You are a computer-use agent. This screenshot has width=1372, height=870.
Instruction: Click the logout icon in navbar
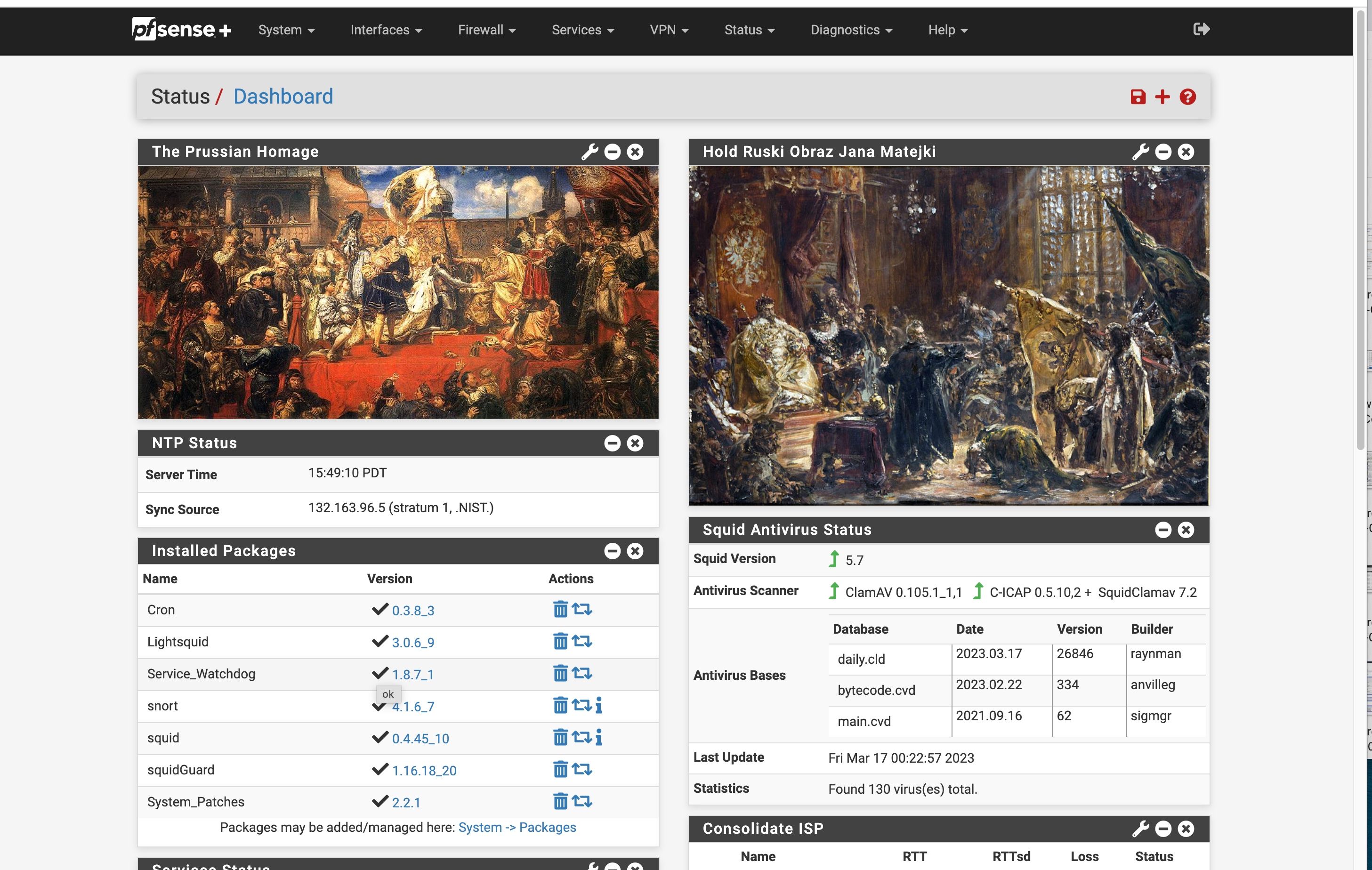pyautogui.click(x=1201, y=29)
